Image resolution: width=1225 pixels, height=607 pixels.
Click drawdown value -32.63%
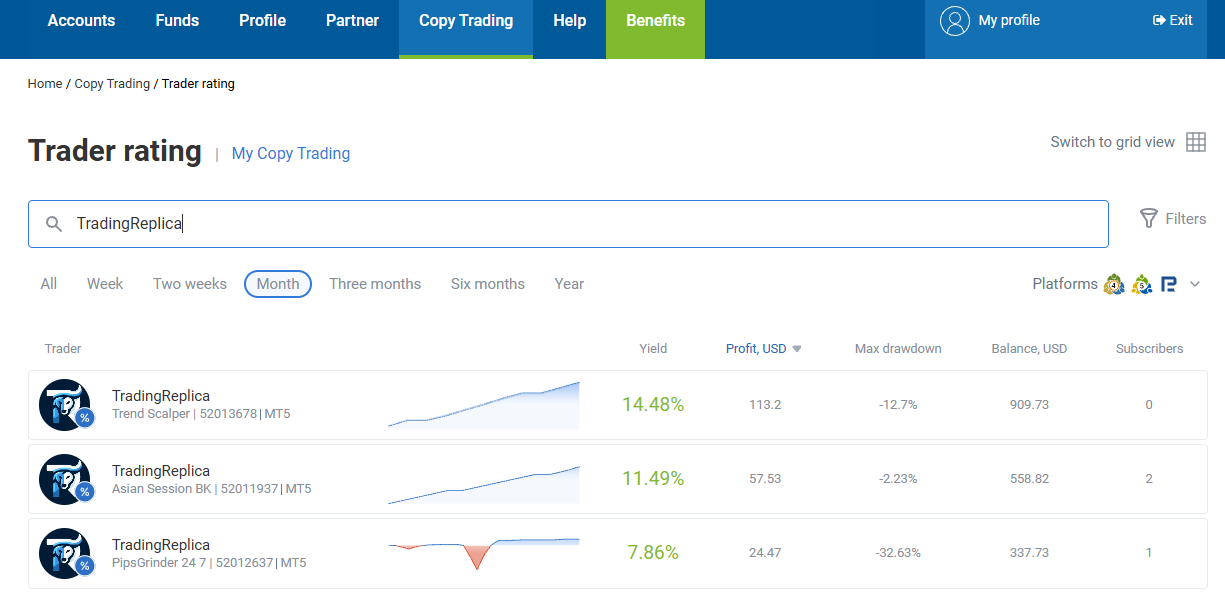click(x=898, y=553)
